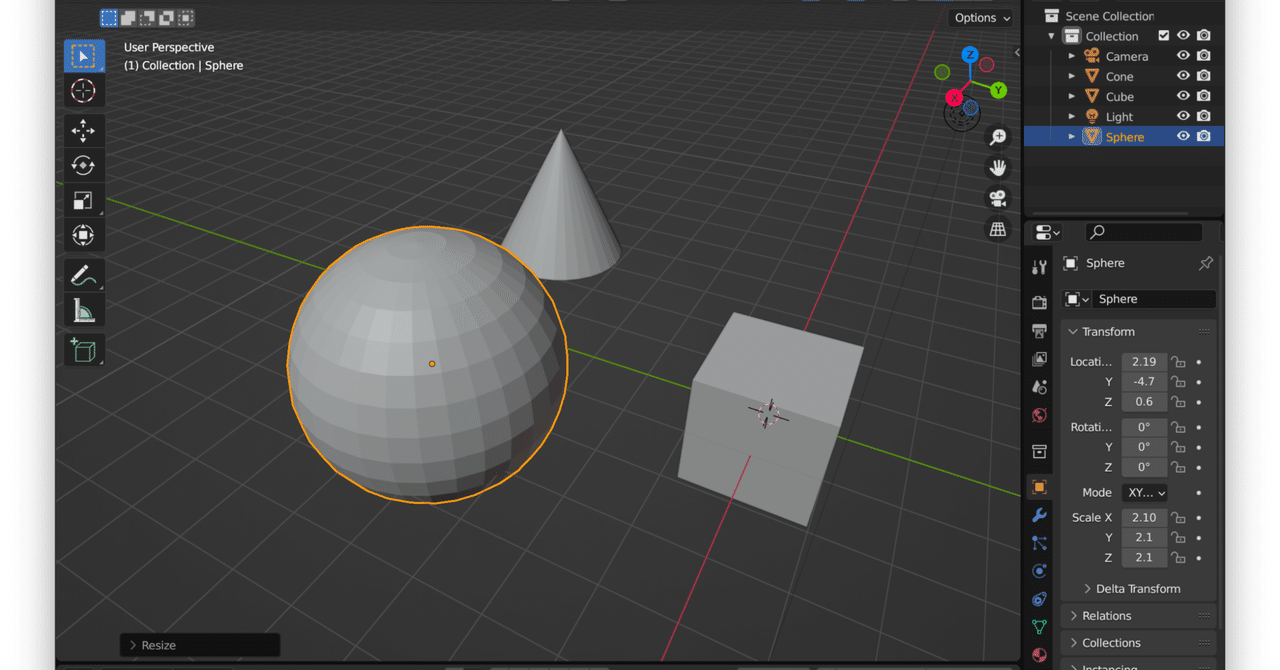Viewport: 1280px width, 670px height.
Task: Open the Output properties tab
Action: pyautogui.click(x=1039, y=331)
